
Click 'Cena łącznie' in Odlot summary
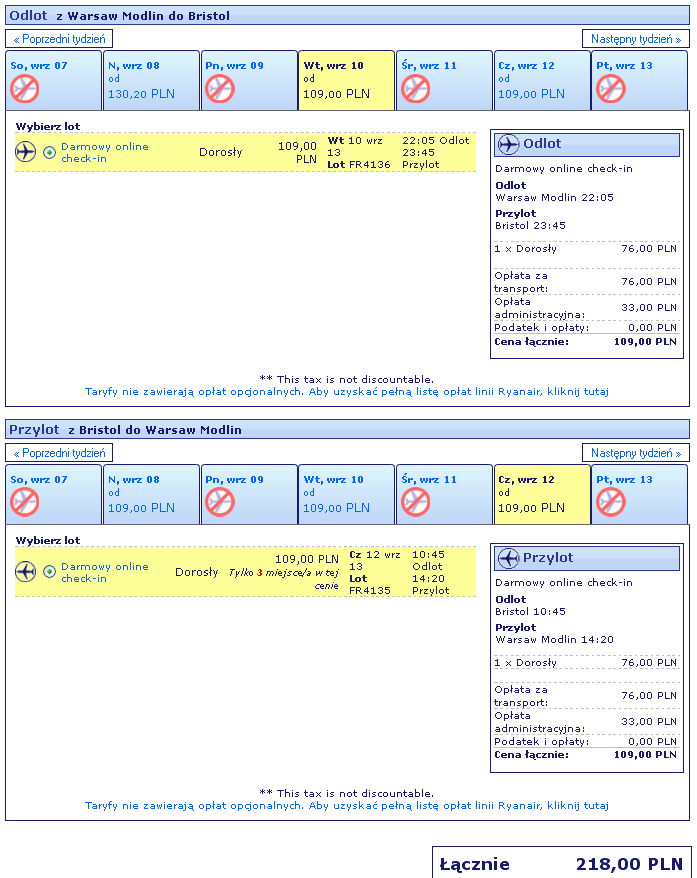point(531,342)
